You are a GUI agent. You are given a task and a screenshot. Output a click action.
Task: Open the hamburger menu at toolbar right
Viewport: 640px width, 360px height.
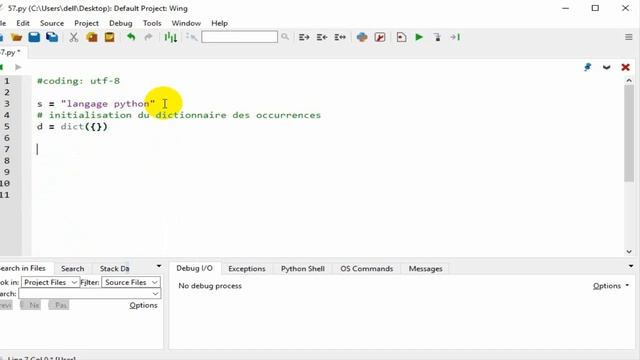tap(629, 37)
